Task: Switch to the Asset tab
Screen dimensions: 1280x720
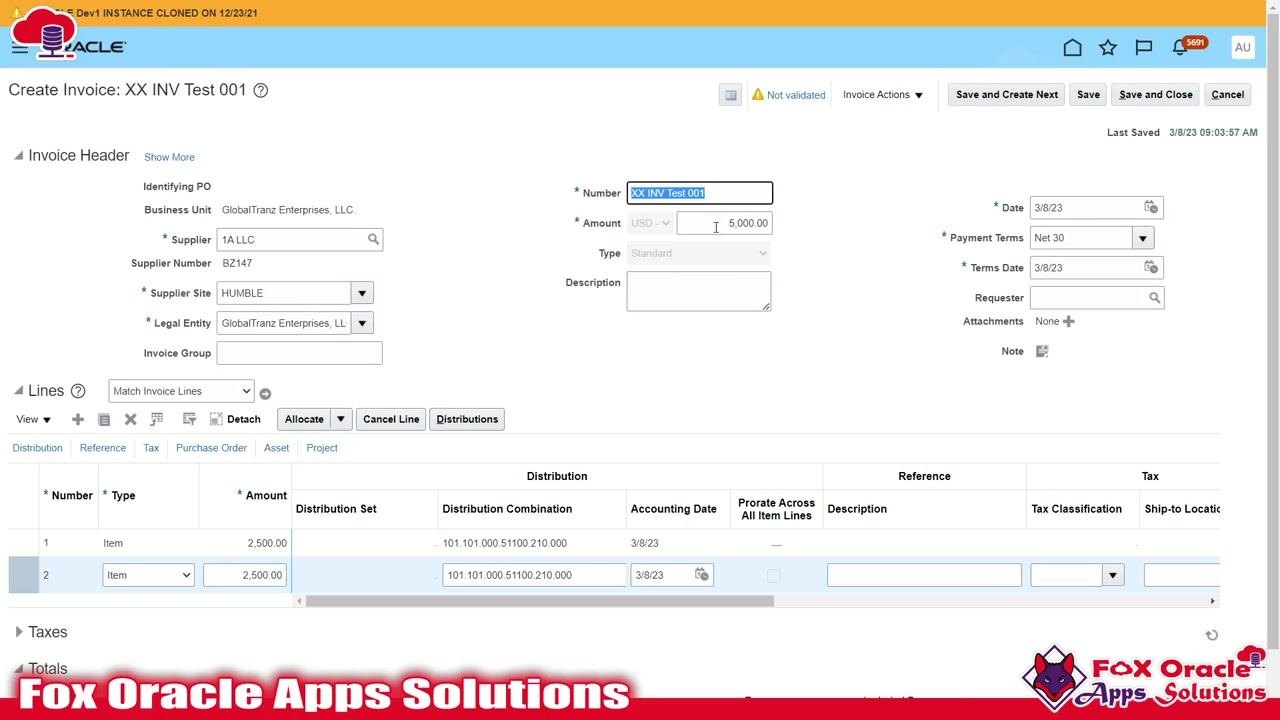Action: click(x=276, y=448)
